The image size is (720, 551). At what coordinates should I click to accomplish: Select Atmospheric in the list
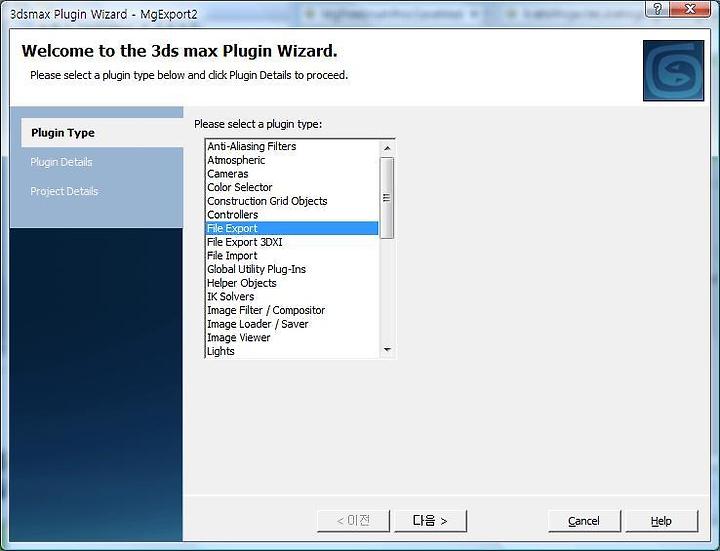292,160
